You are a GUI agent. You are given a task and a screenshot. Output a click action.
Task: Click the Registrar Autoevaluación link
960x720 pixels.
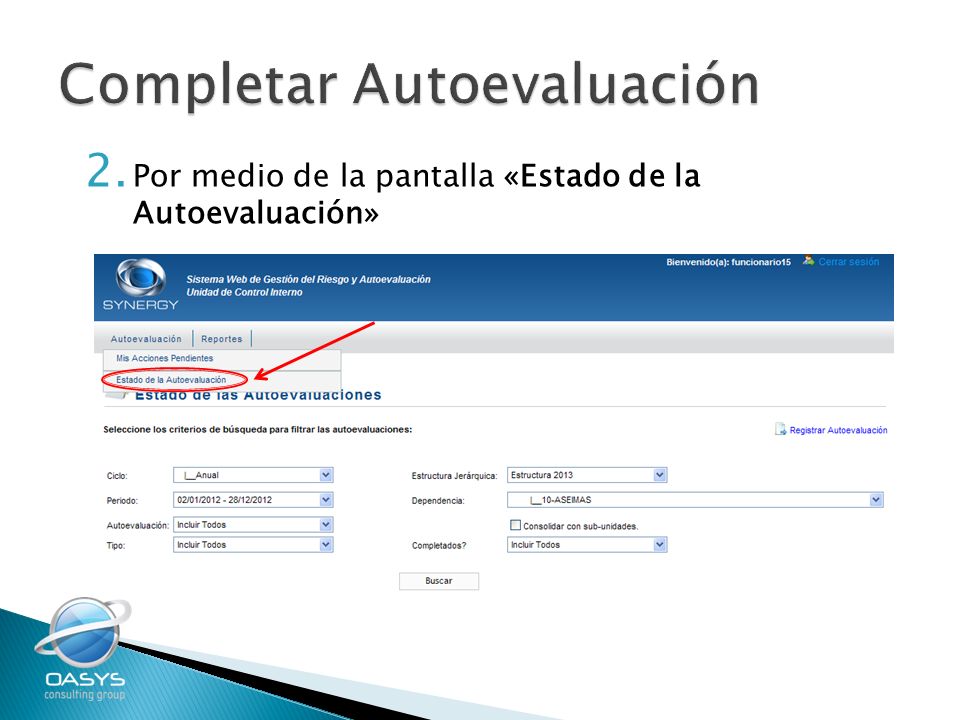click(x=838, y=430)
